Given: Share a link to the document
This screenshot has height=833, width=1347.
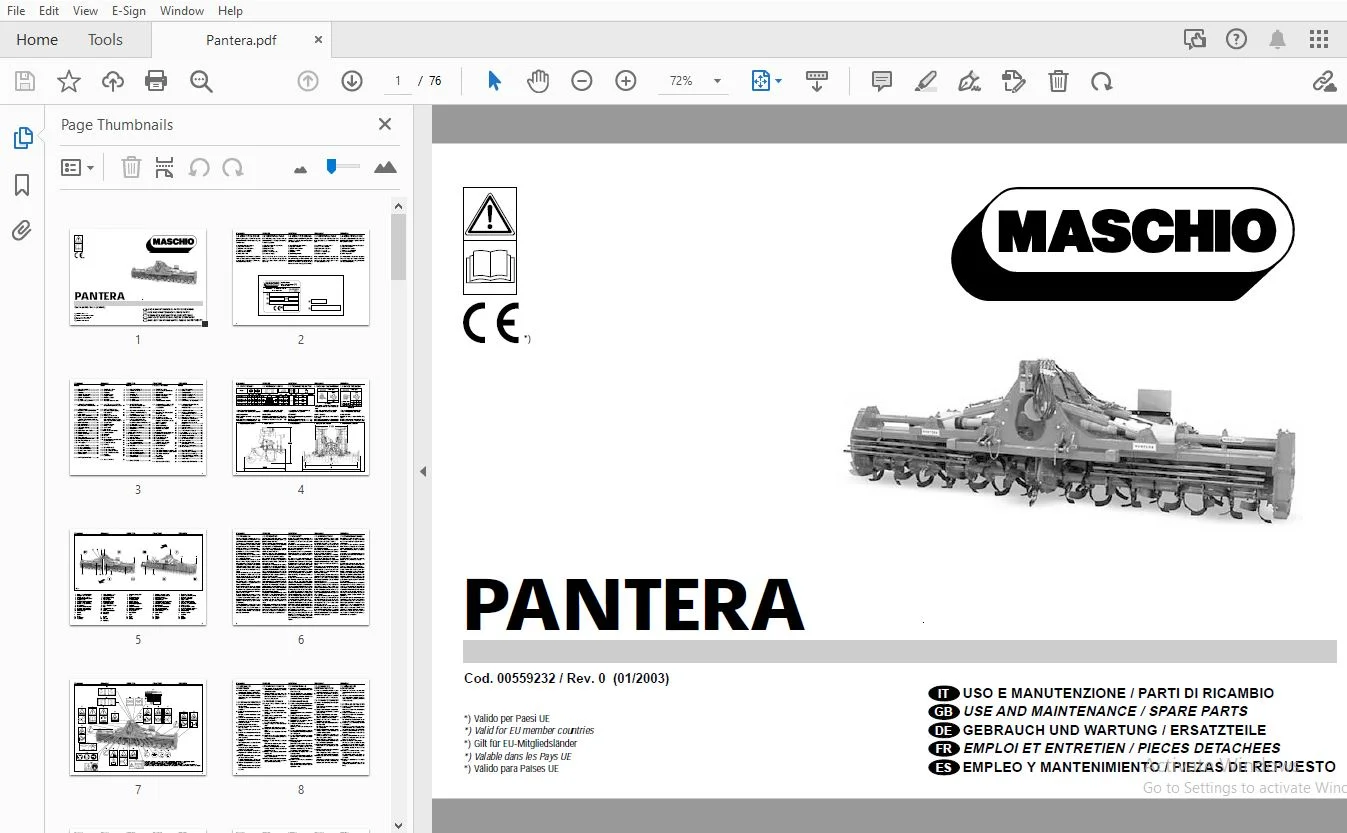Looking at the screenshot, I should [x=1324, y=81].
